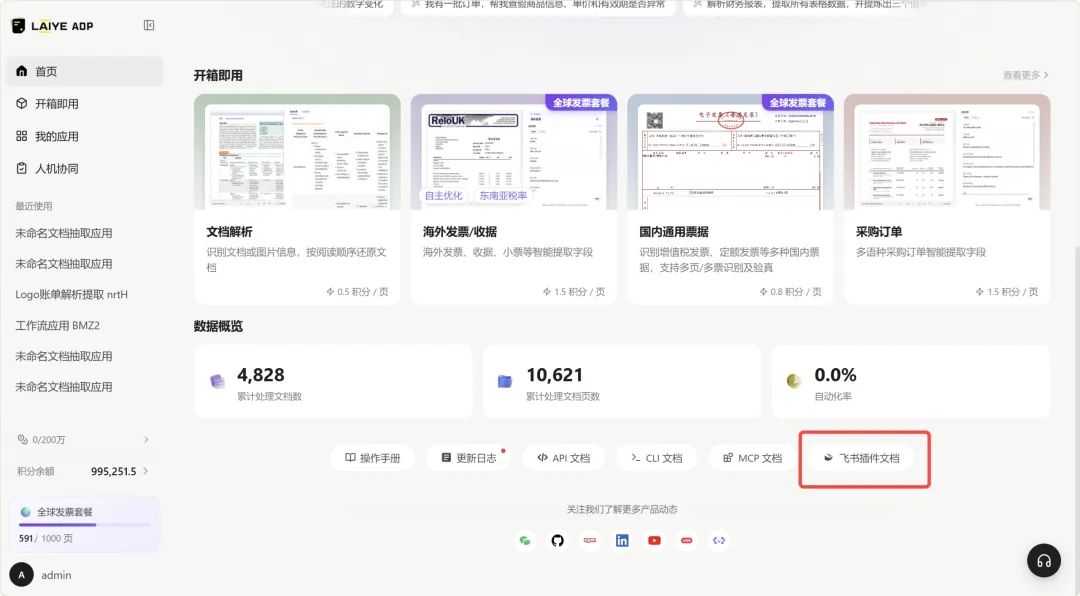This screenshot has width=1080, height=596.
Task: Click the 0.0% 自动化率 value
Action: (835, 375)
